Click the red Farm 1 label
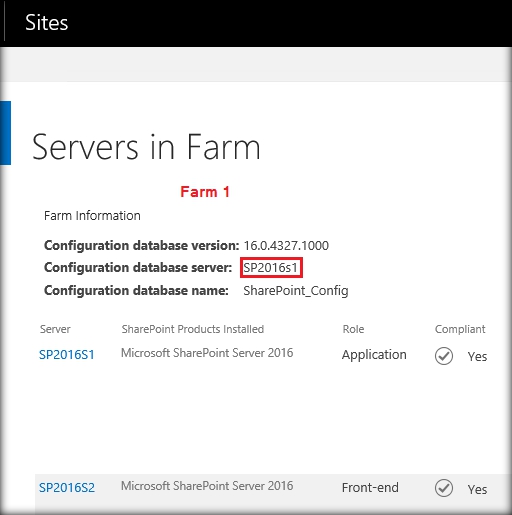Screen dimensions: 512x515 (205, 192)
